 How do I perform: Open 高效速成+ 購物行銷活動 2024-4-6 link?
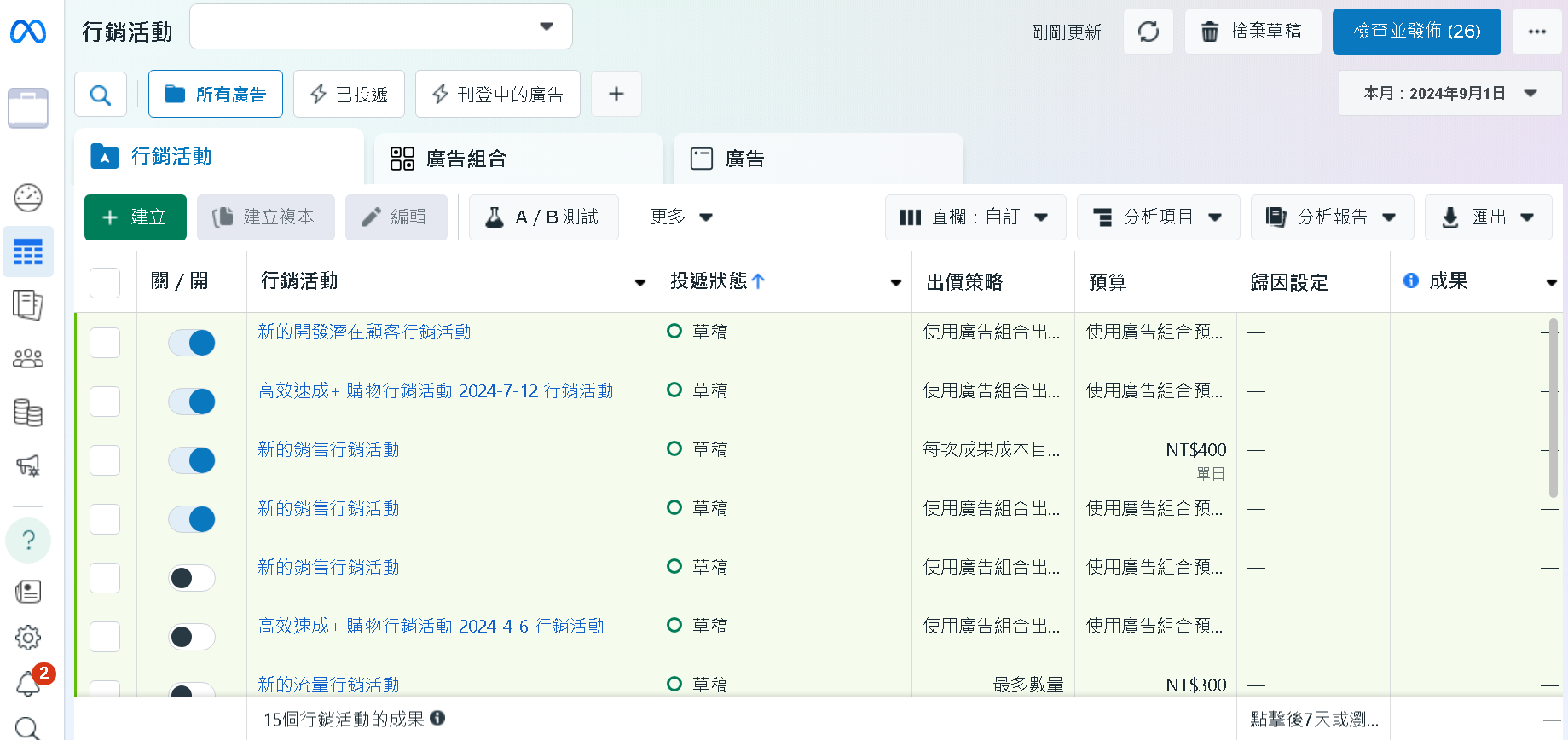click(x=431, y=626)
